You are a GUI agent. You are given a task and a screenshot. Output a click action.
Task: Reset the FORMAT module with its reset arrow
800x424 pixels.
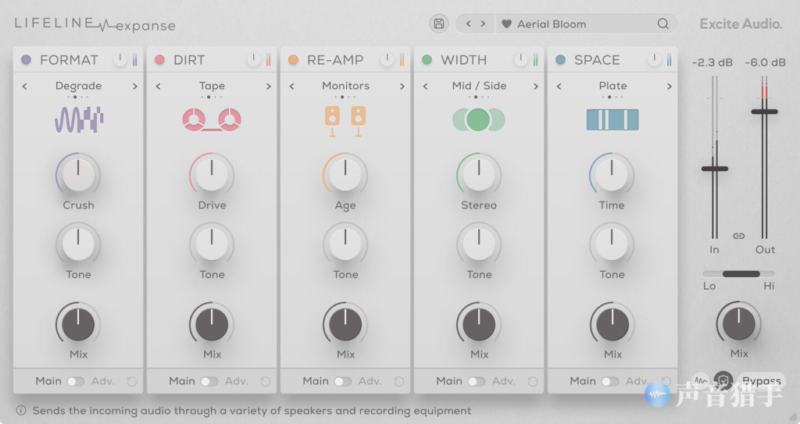pyautogui.click(x=132, y=382)
